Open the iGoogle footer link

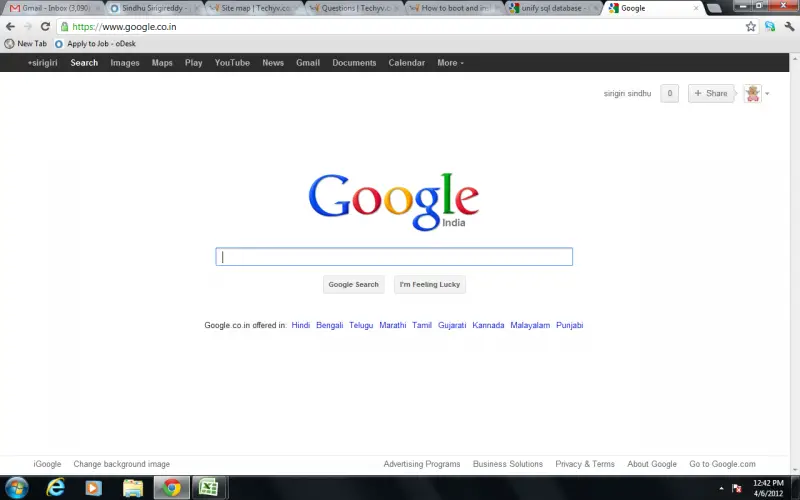point(47,464)
